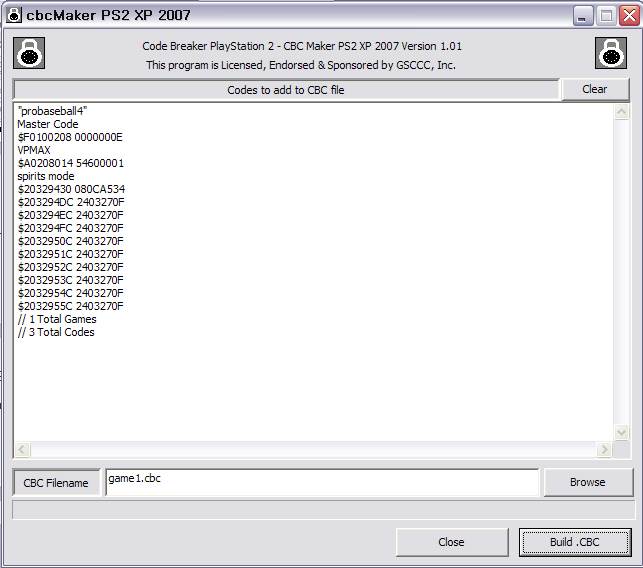
Task: Click the $2032951C 2403270F code line
Action: point(71,254)
